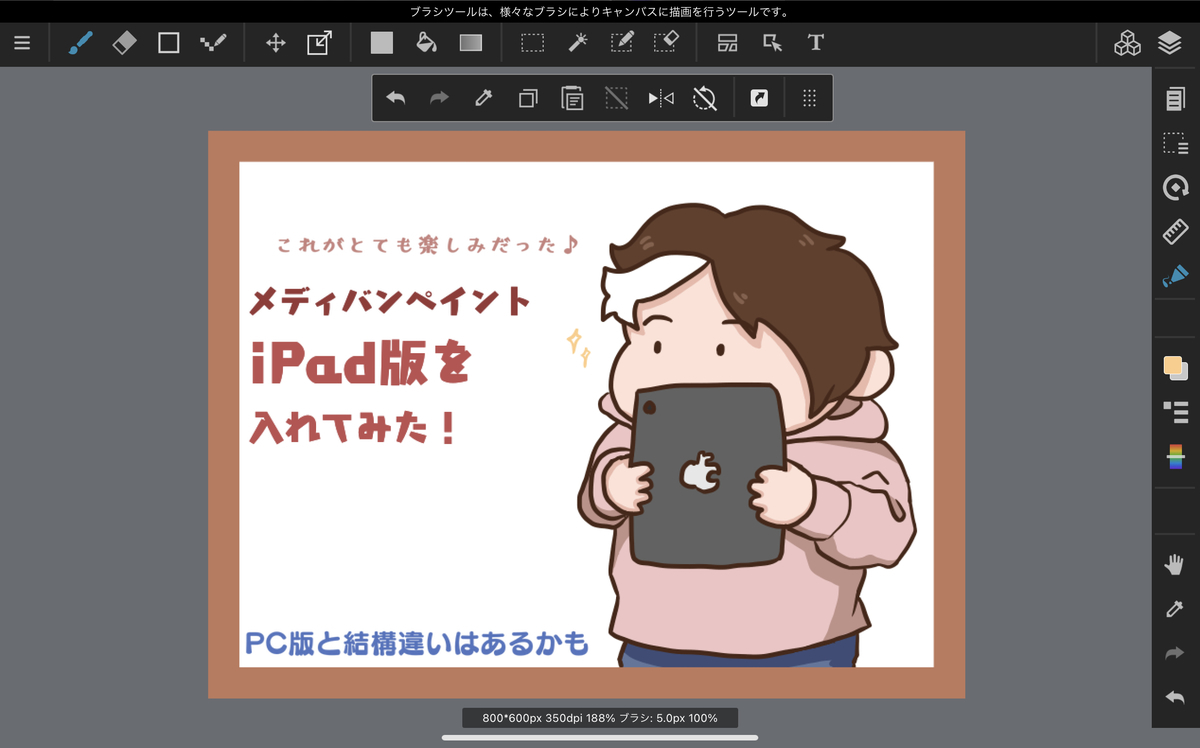
Task: Redo with floating toolbar arrow
Action: point(439,98)
